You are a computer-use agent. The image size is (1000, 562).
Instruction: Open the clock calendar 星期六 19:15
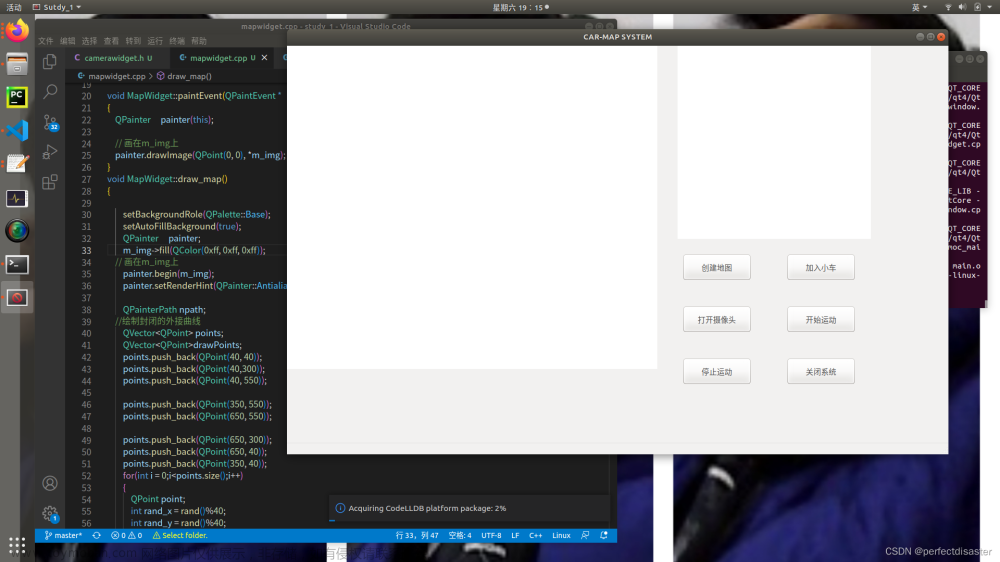tap(518, 7)
